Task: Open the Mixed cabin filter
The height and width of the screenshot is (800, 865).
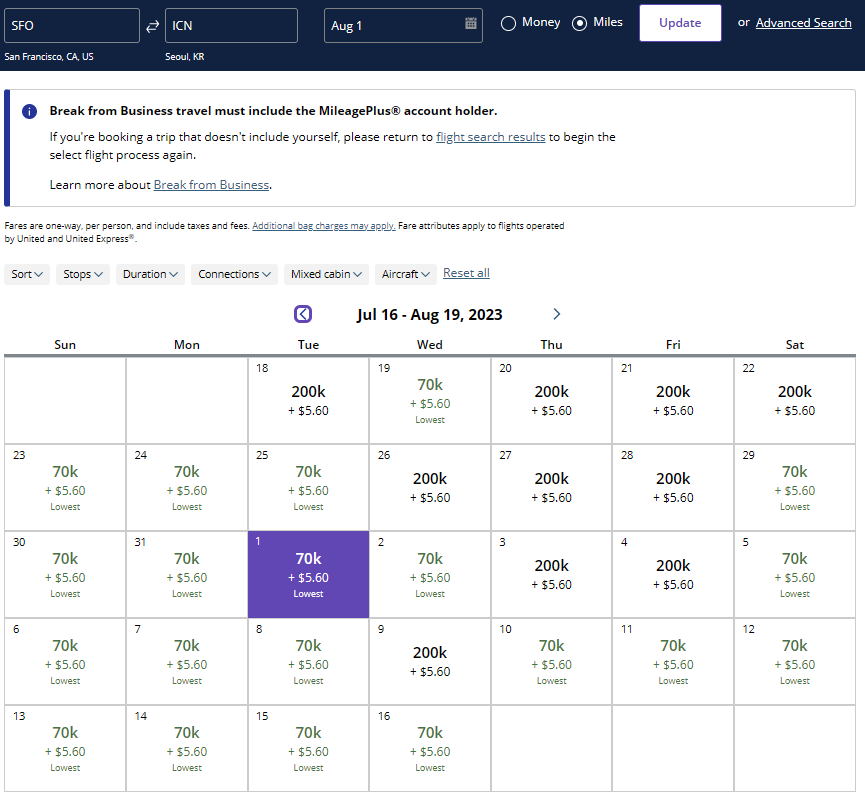Action: (326, 274)
